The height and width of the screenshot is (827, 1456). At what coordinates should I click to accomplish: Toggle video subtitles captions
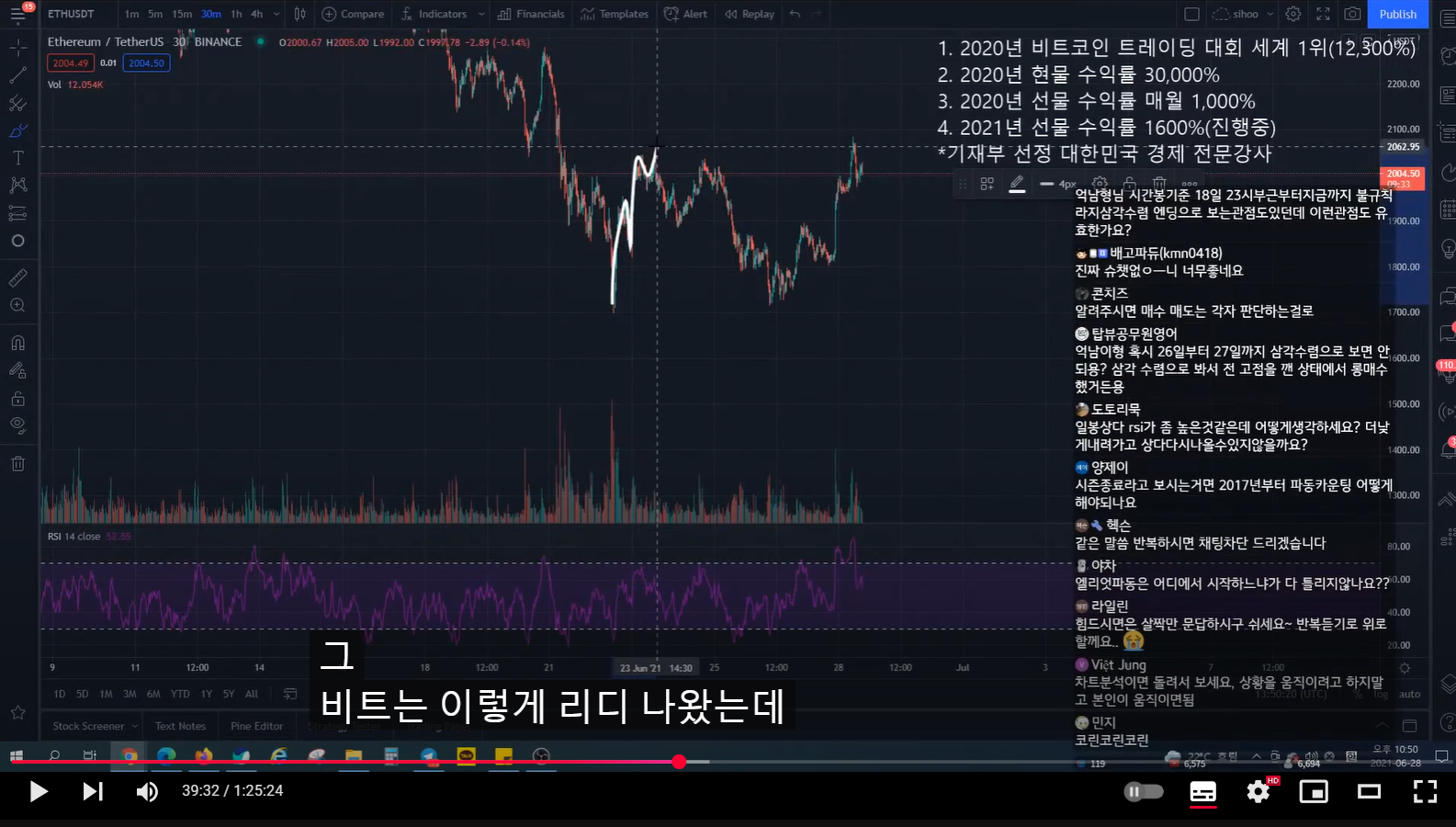click(x=1203, y=791)
